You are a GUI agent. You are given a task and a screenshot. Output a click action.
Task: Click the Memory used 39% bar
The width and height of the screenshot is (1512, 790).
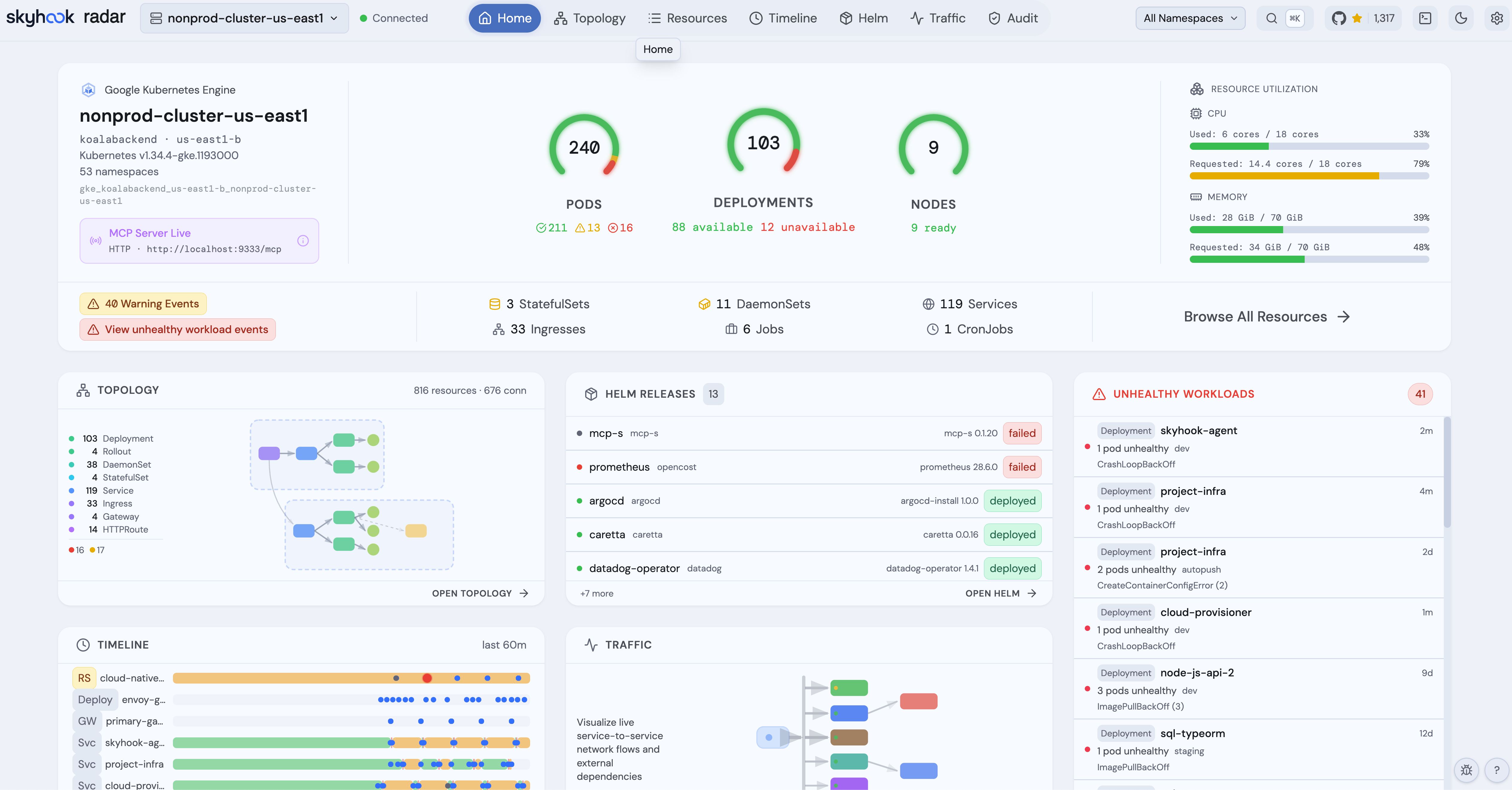pos(1309,230)
